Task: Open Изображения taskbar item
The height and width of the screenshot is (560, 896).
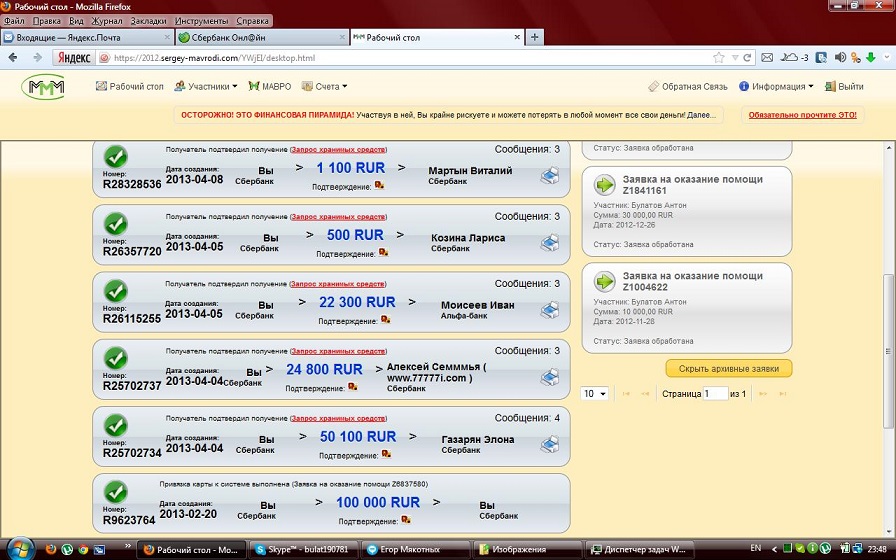Action: point(527,550)
